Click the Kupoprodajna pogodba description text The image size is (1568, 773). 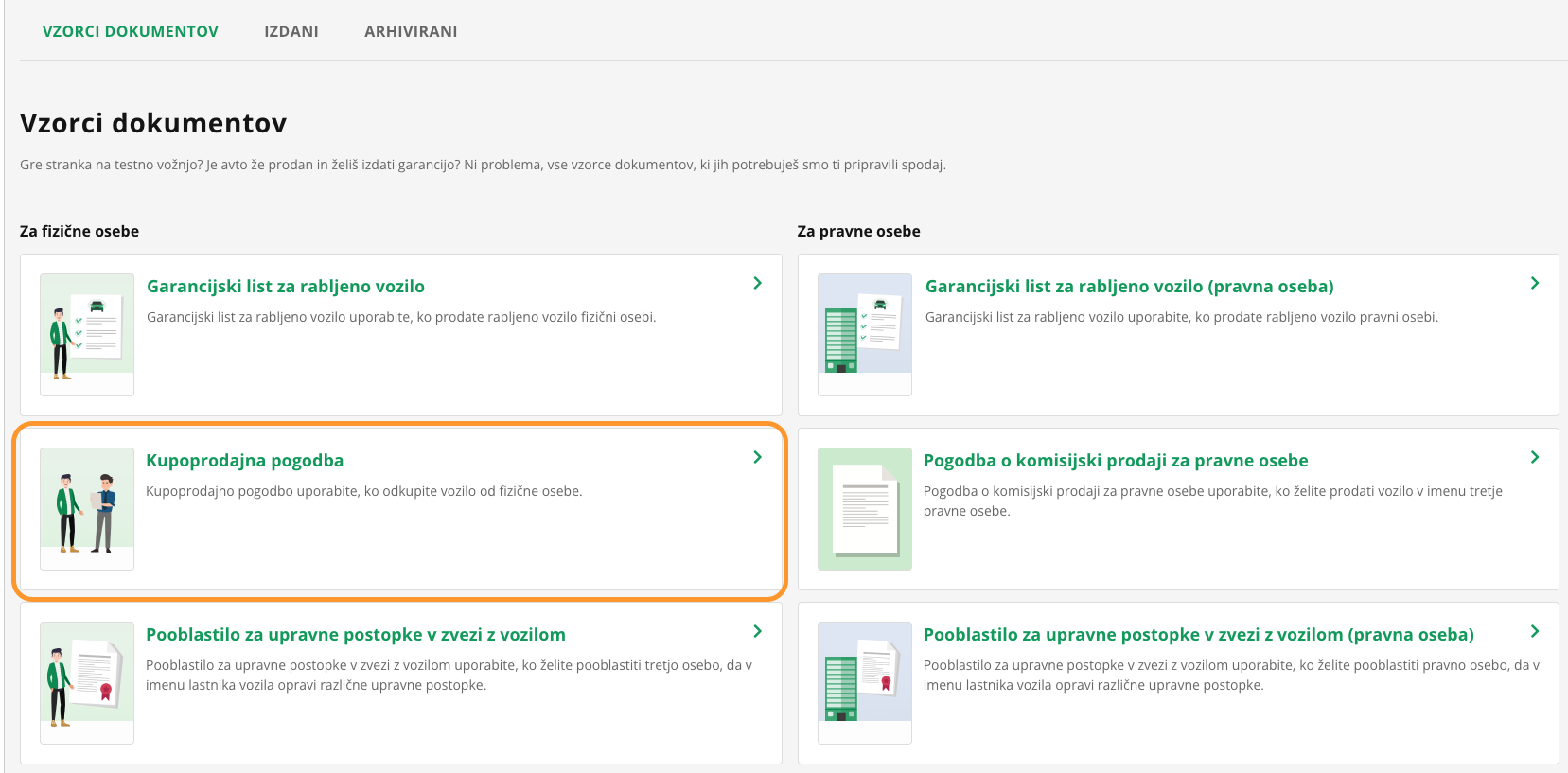(363, 491)
